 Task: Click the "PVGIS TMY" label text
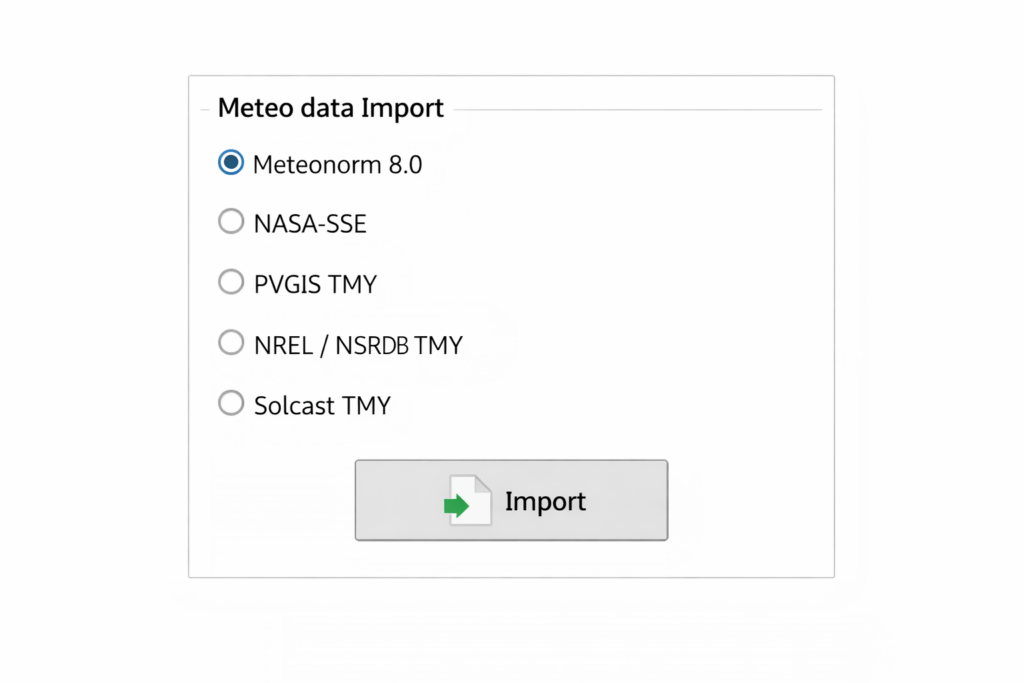pyautogui.click(x=315, y=284)
